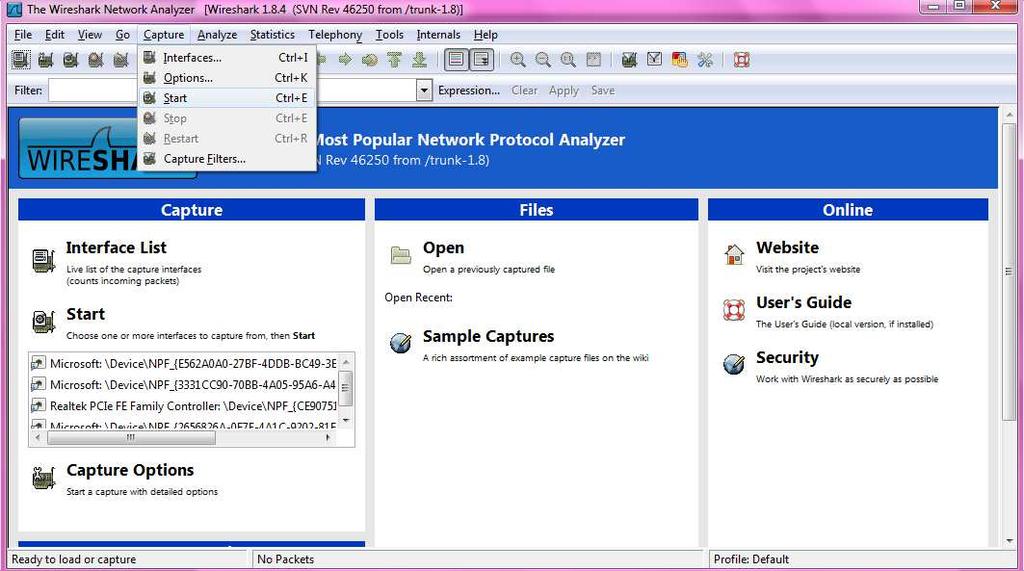Open the Statistics menu

pyautogui.click(x=272, y=35)
